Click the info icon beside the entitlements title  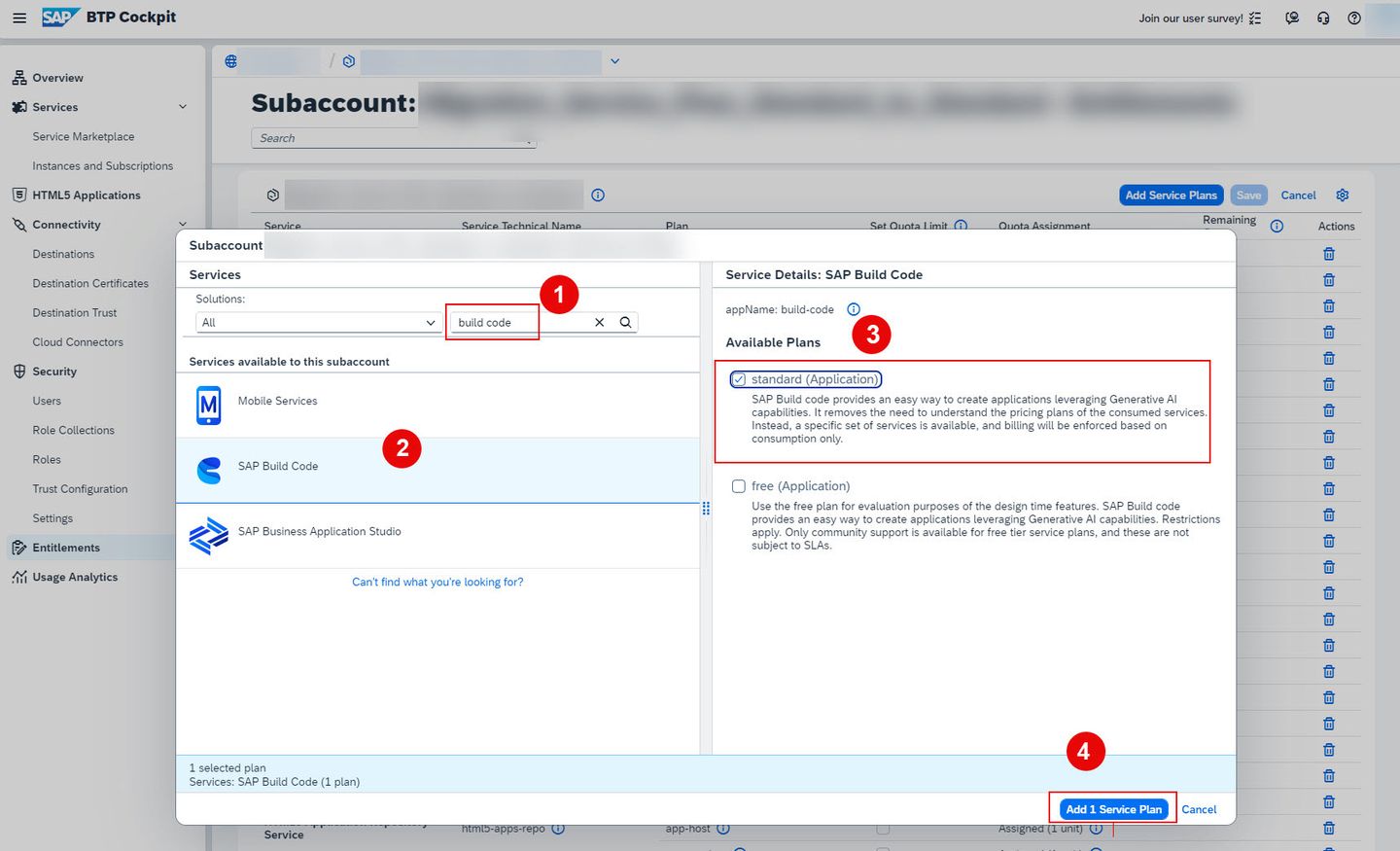coord(598,195)
